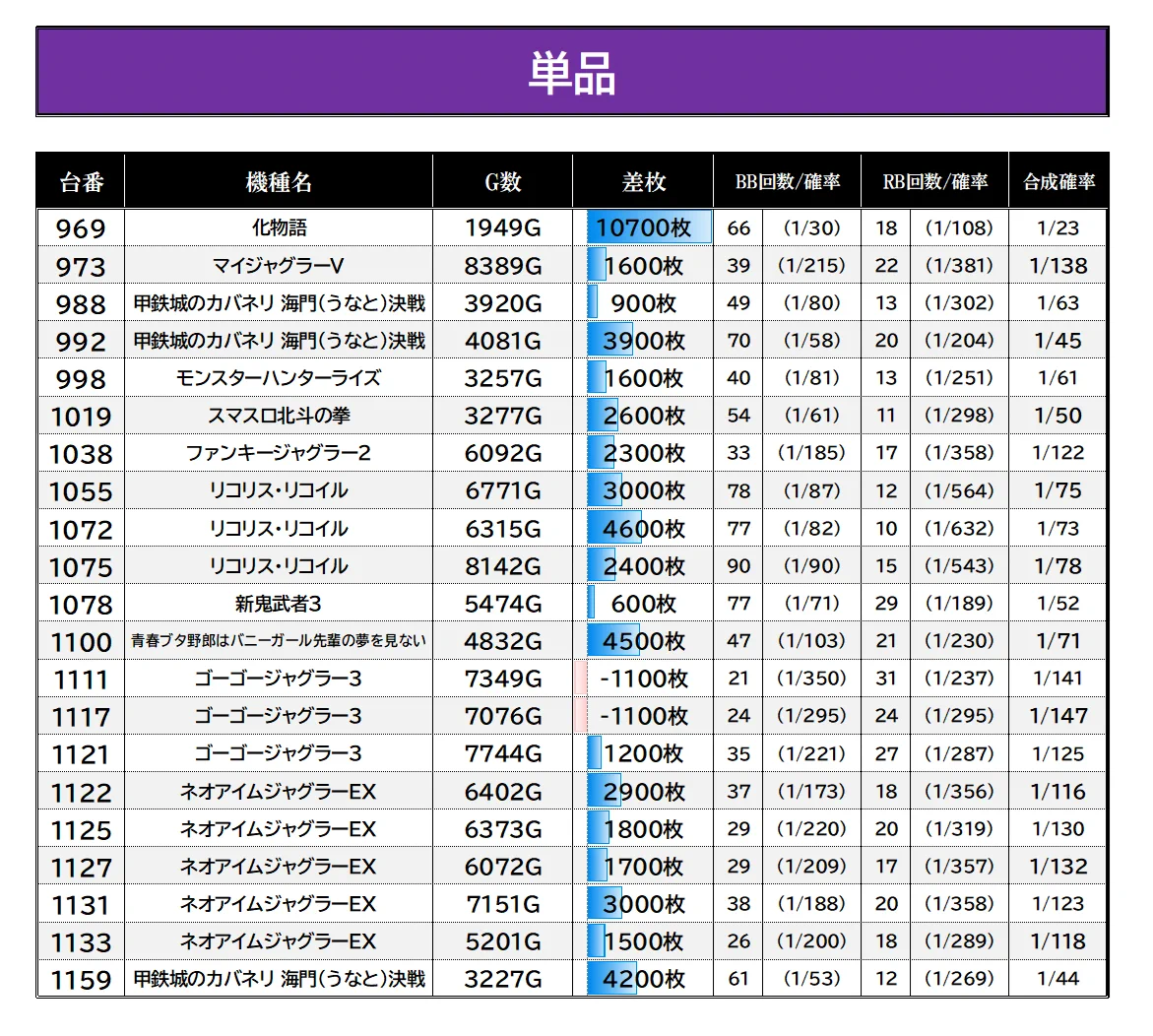The width and height of the screenshot is (1153, 1036).
Task: Click the BB回数/確率 column header
Action: click(x=788, y=181)
